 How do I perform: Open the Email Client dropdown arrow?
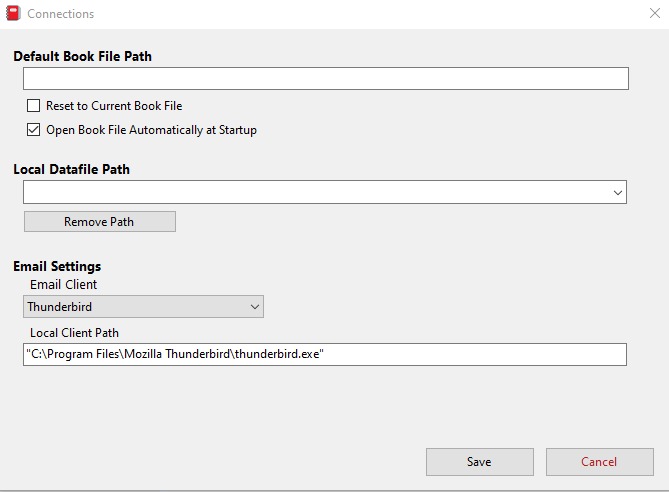click(x=254, y=307)
